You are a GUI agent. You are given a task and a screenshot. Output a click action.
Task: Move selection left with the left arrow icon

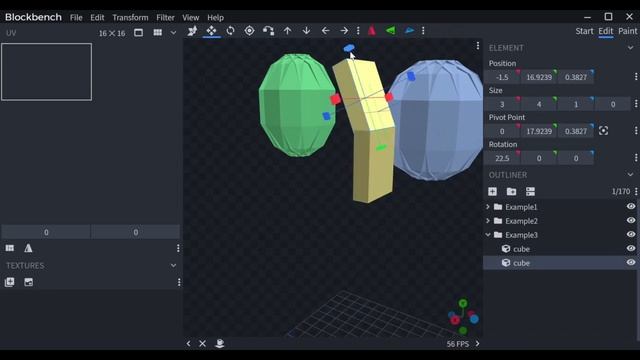[x=325, y=31]
